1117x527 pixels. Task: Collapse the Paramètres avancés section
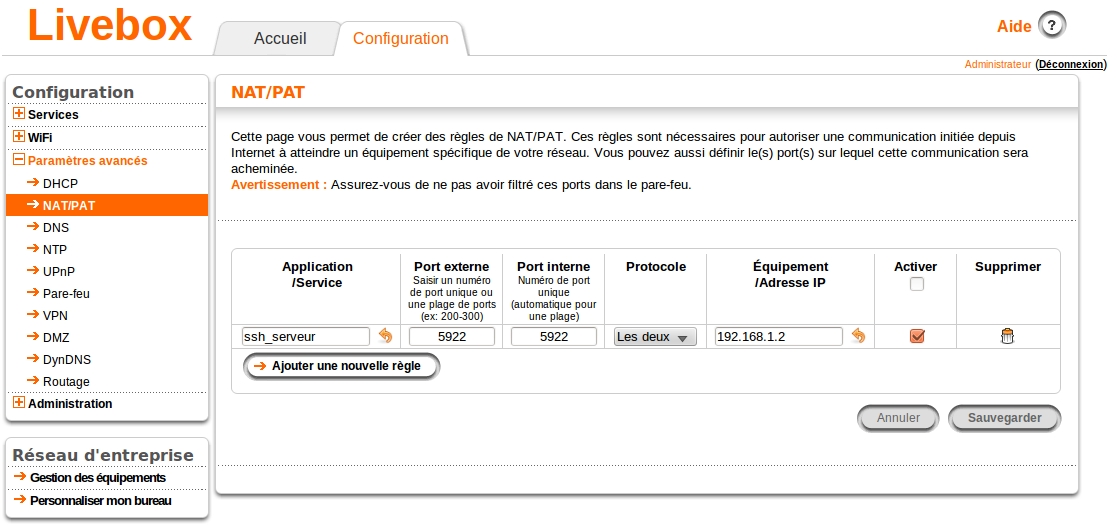19,160
